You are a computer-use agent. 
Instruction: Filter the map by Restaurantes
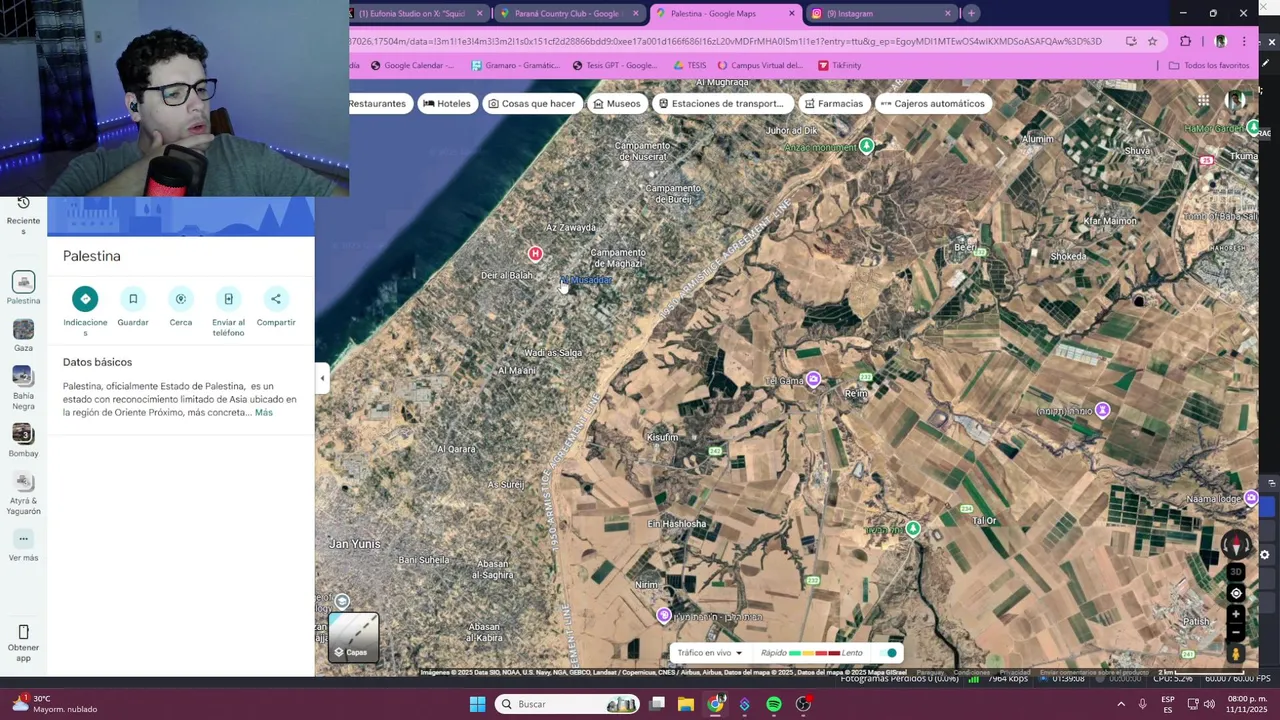378,103
